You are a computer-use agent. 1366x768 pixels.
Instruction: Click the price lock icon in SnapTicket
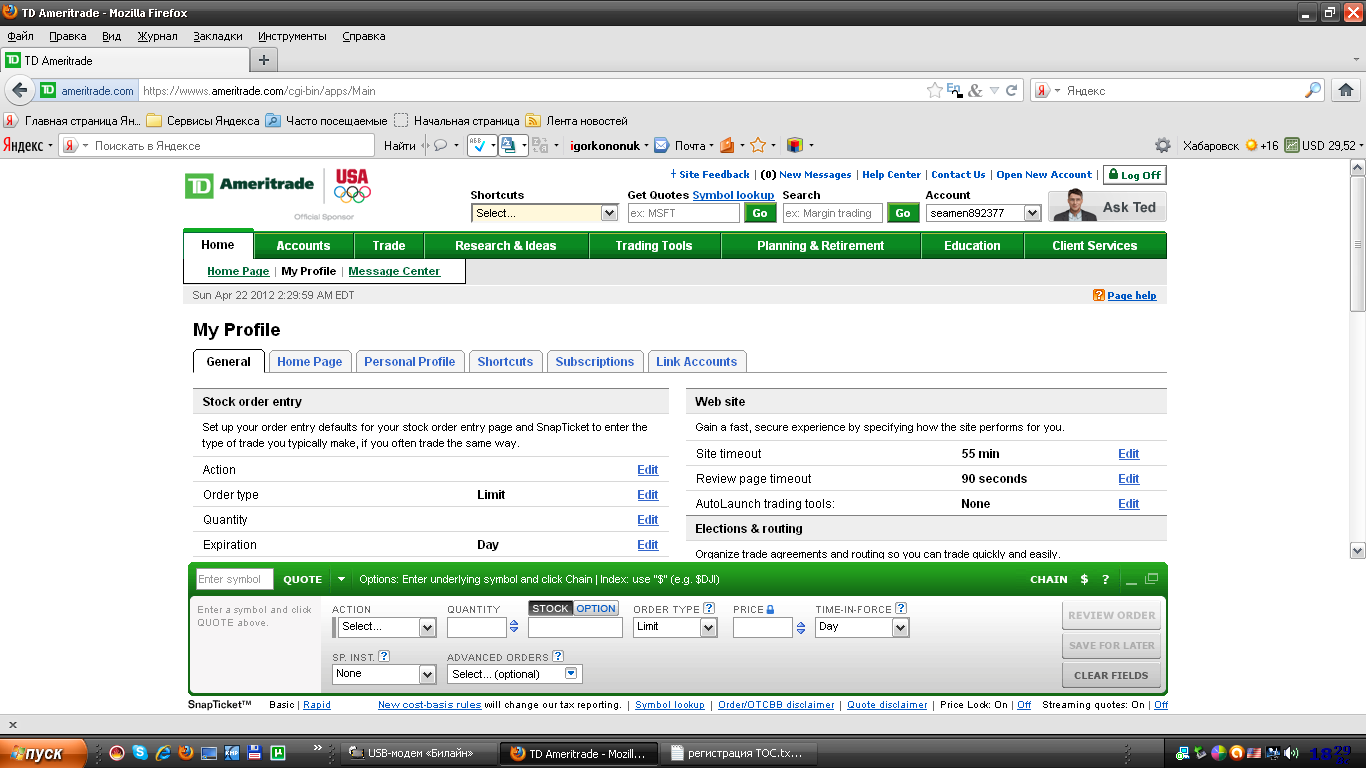(x=771, y=609)
